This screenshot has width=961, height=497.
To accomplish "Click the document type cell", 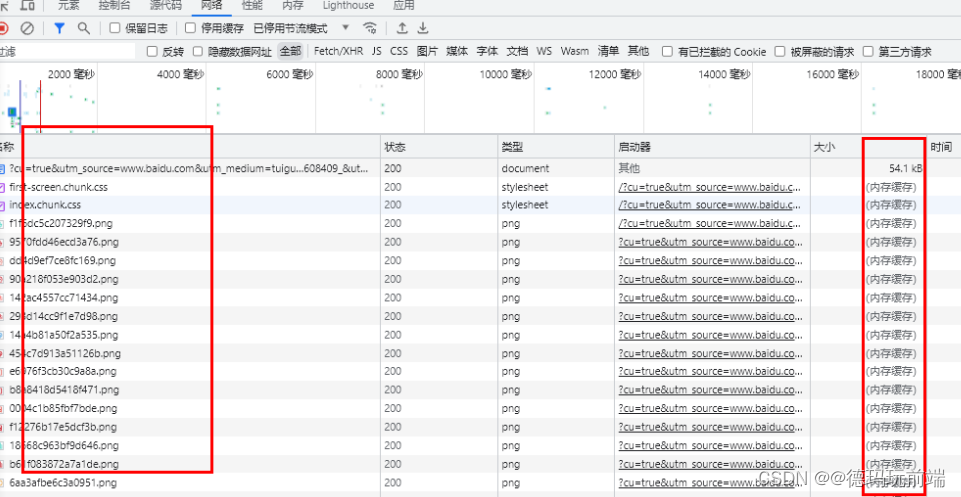I will pyautogui.click(x=525, y=168).
